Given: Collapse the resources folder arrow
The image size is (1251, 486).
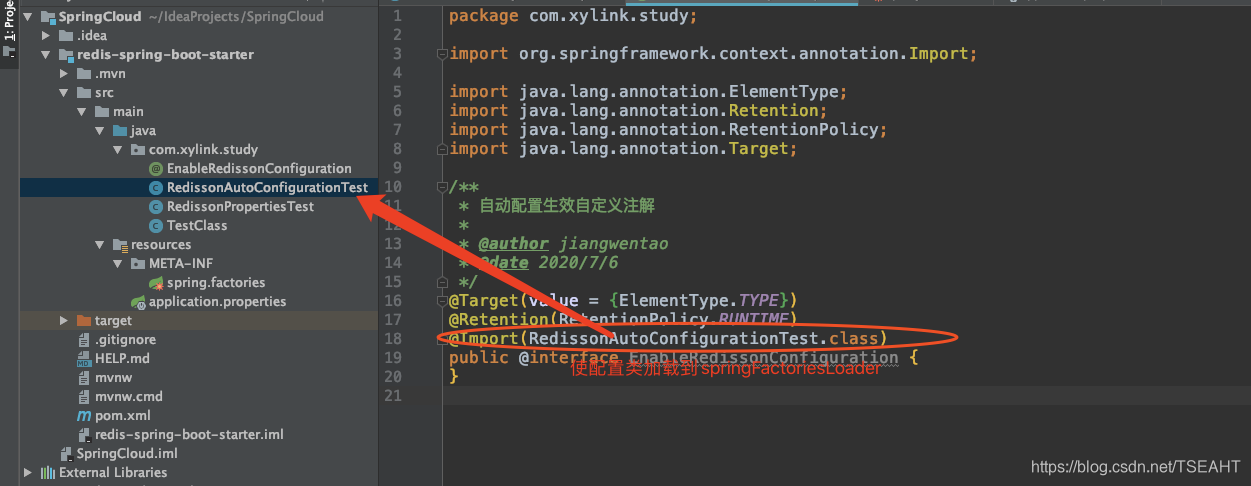Looking at the screenshot, I should click(x=100, y=245).
